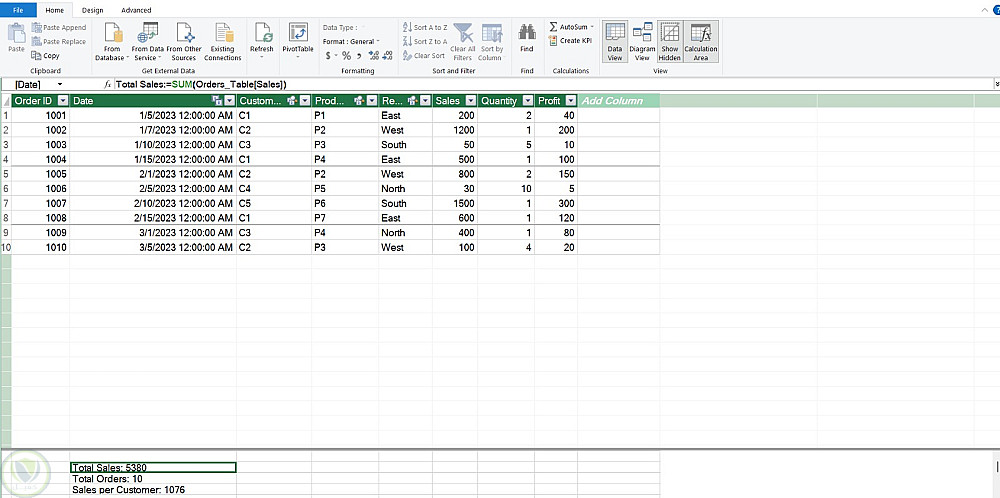
Task: Open Quantity column filter dropdown
Action: point(527,101)
